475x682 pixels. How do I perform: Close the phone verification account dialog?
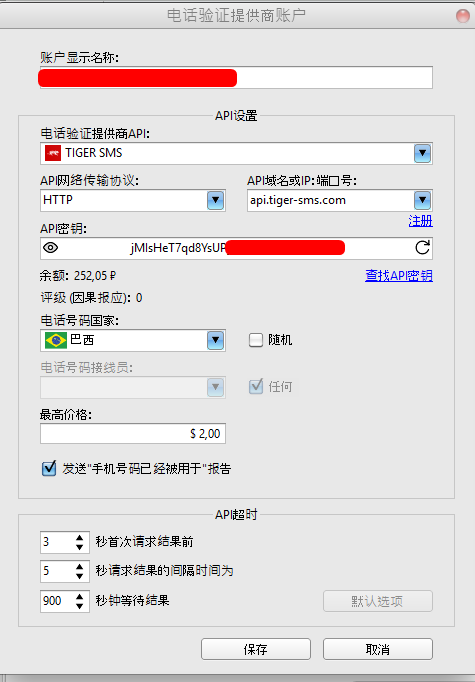pos(463,16)
